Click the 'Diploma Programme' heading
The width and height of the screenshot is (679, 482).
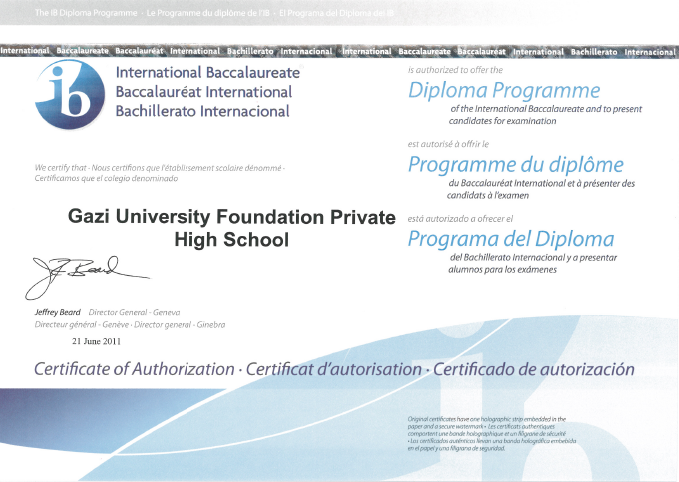(x=504, y=91)
